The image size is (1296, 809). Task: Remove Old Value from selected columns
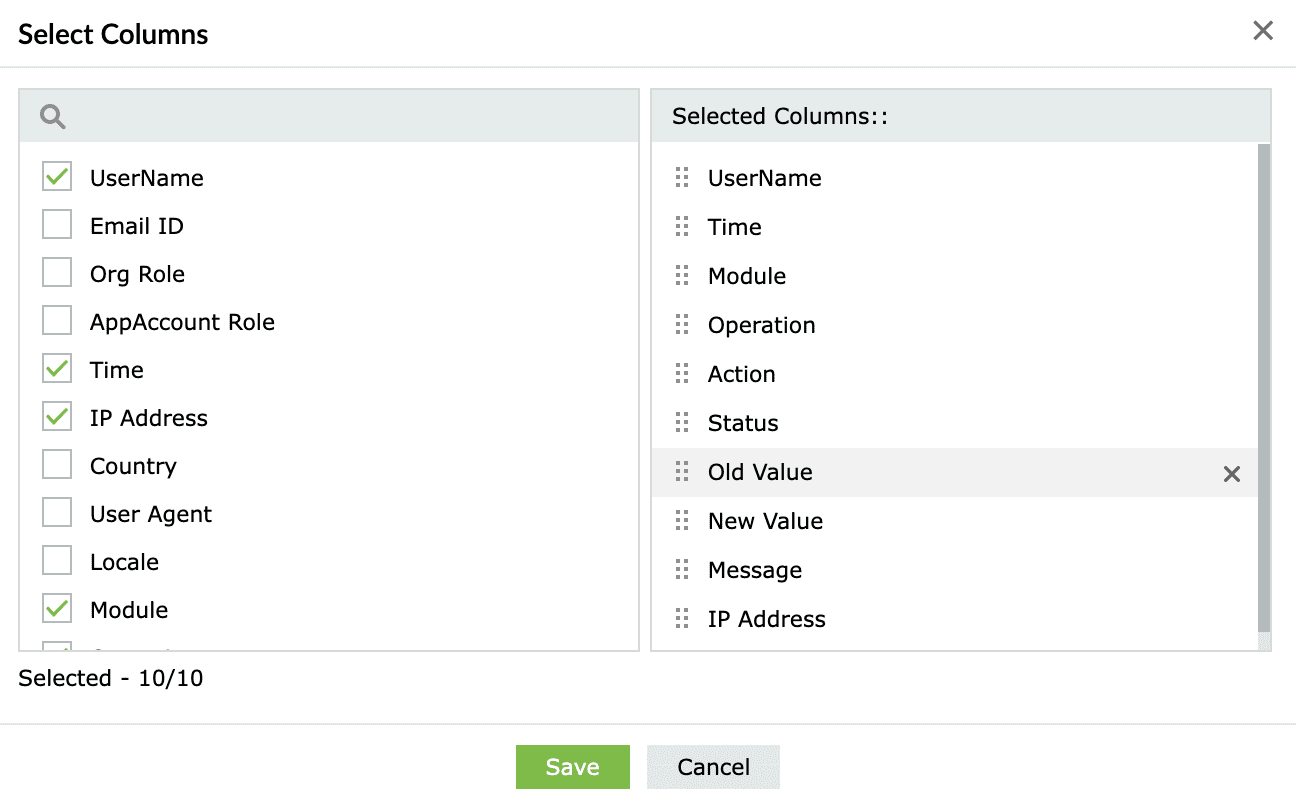coord(1232,474)
